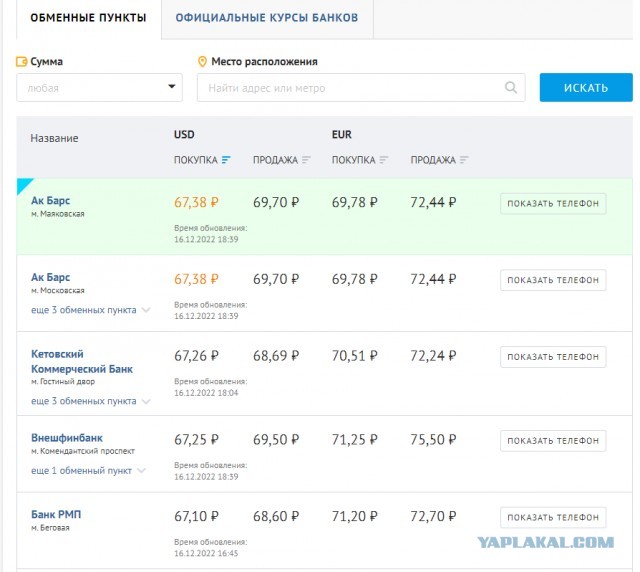This screenshot has height=572, width=640.
Task: Expand 3 more exchange points under Ак Барс
Action: pos(91,310)
